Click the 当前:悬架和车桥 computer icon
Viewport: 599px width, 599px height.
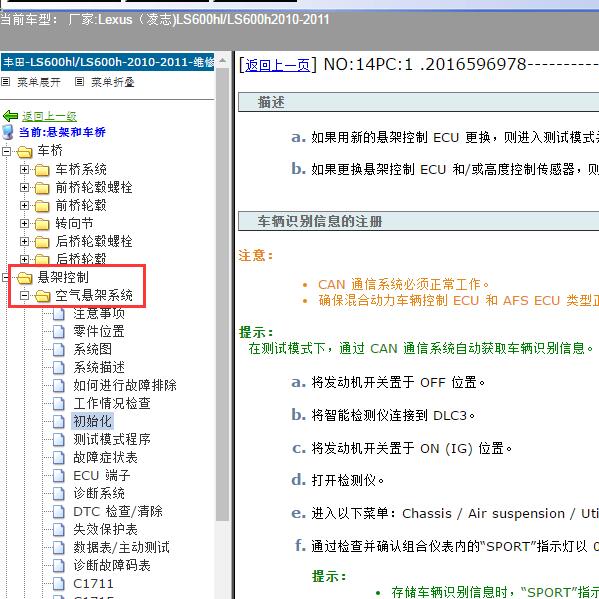pyautogui.click(x=8, y=132)
